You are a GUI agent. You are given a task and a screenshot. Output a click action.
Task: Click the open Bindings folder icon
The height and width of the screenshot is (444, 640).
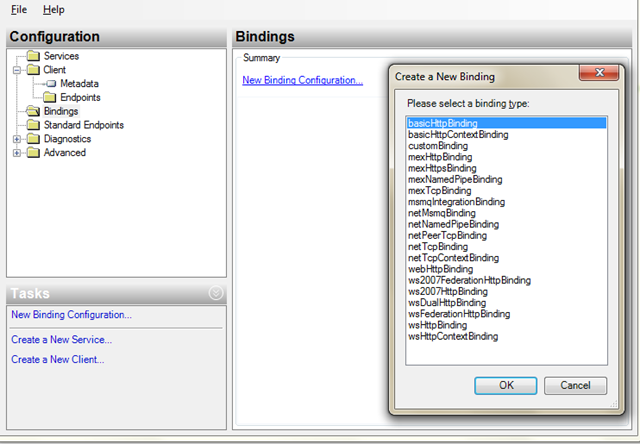pyautogui.click(x=33, y=111)
